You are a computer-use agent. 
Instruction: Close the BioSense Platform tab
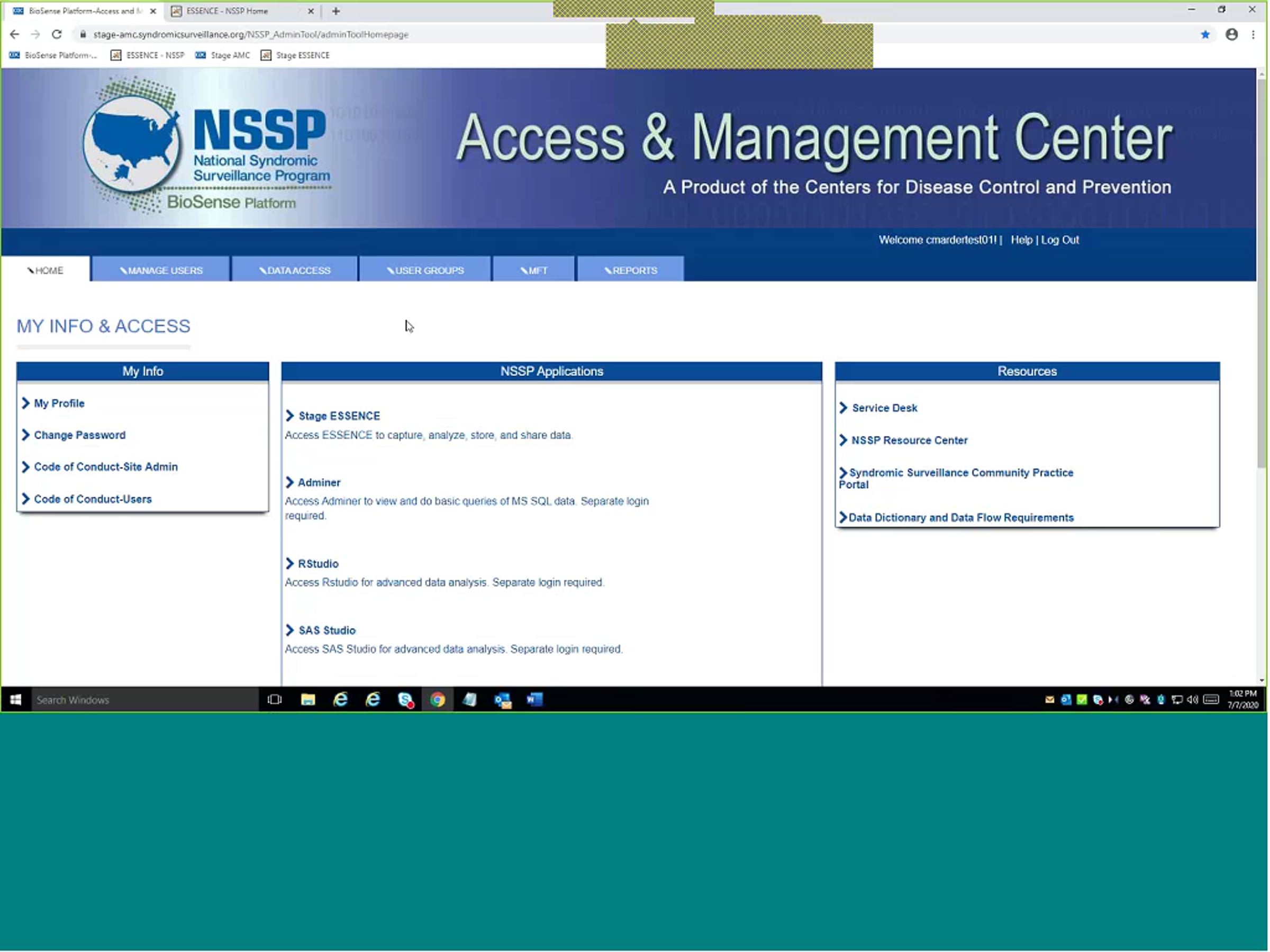coord(153,11)
